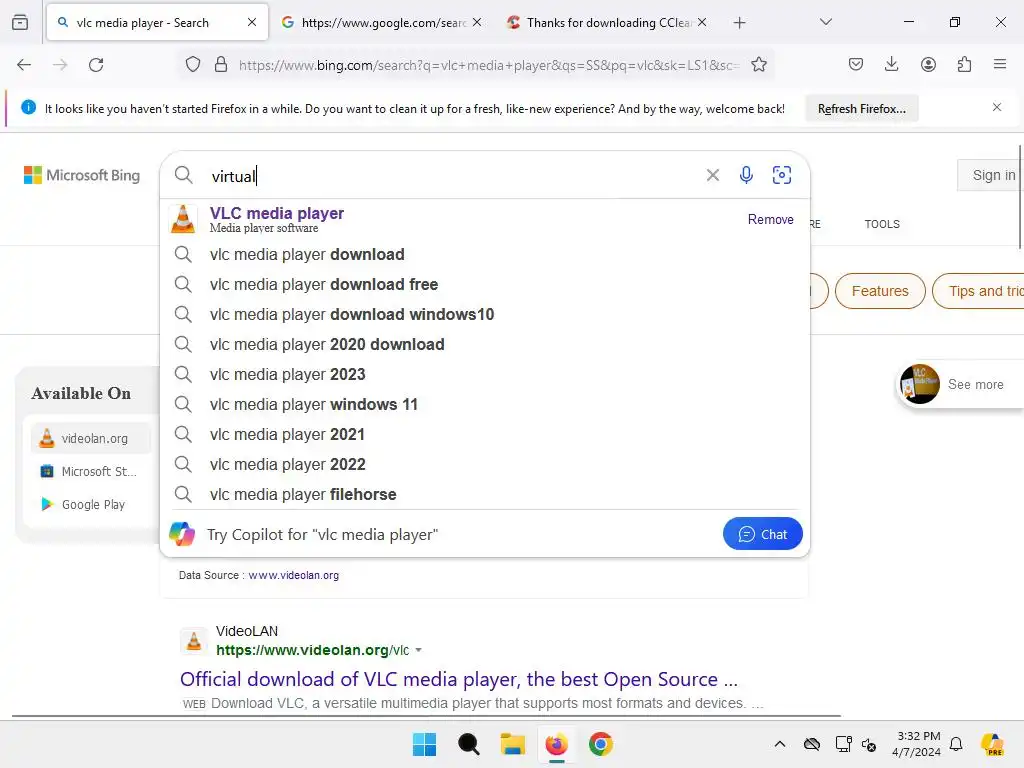Start voice search with microphone

[746, 175]
